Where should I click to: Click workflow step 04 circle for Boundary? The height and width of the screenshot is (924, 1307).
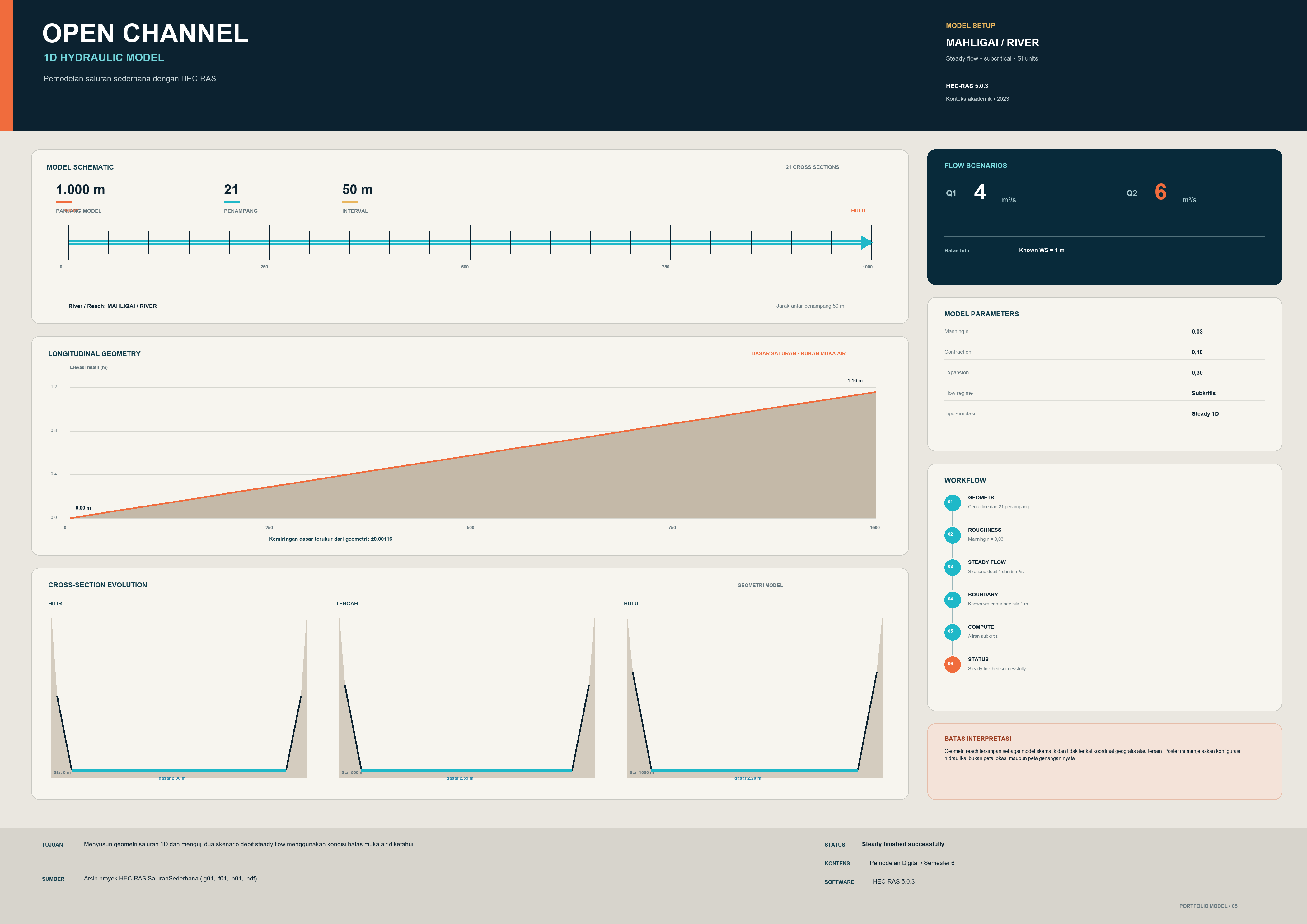pyautogui.click(x=952, y=600)
